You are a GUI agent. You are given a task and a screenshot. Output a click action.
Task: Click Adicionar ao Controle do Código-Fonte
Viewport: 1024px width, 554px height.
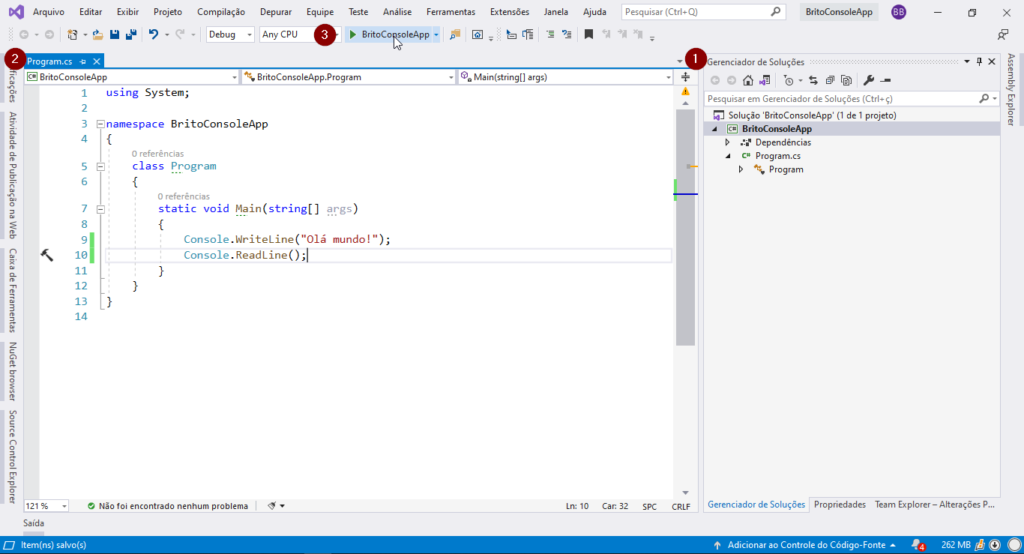click(806, 545)
